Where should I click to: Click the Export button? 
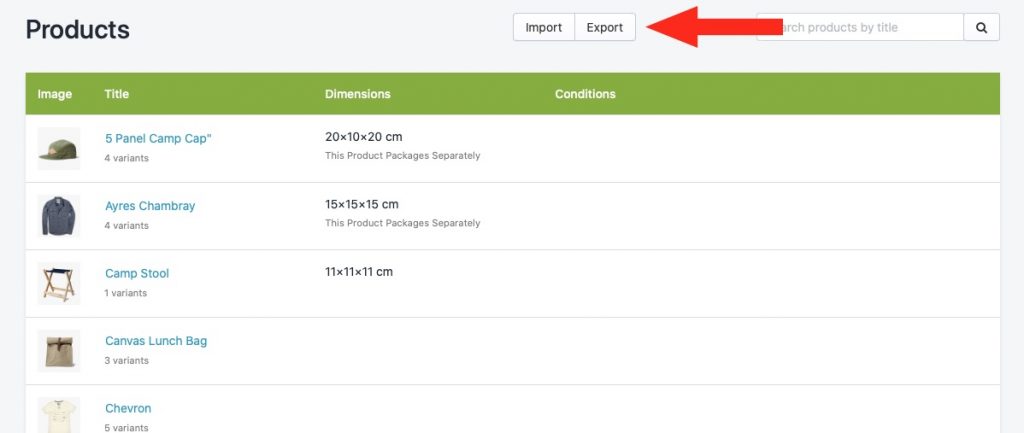[605, 27]
